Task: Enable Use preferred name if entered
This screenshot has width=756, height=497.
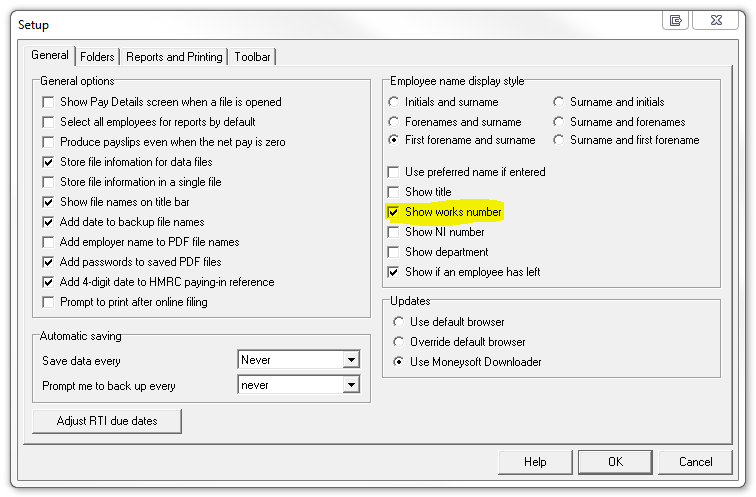Action: (x=394, y=172)
